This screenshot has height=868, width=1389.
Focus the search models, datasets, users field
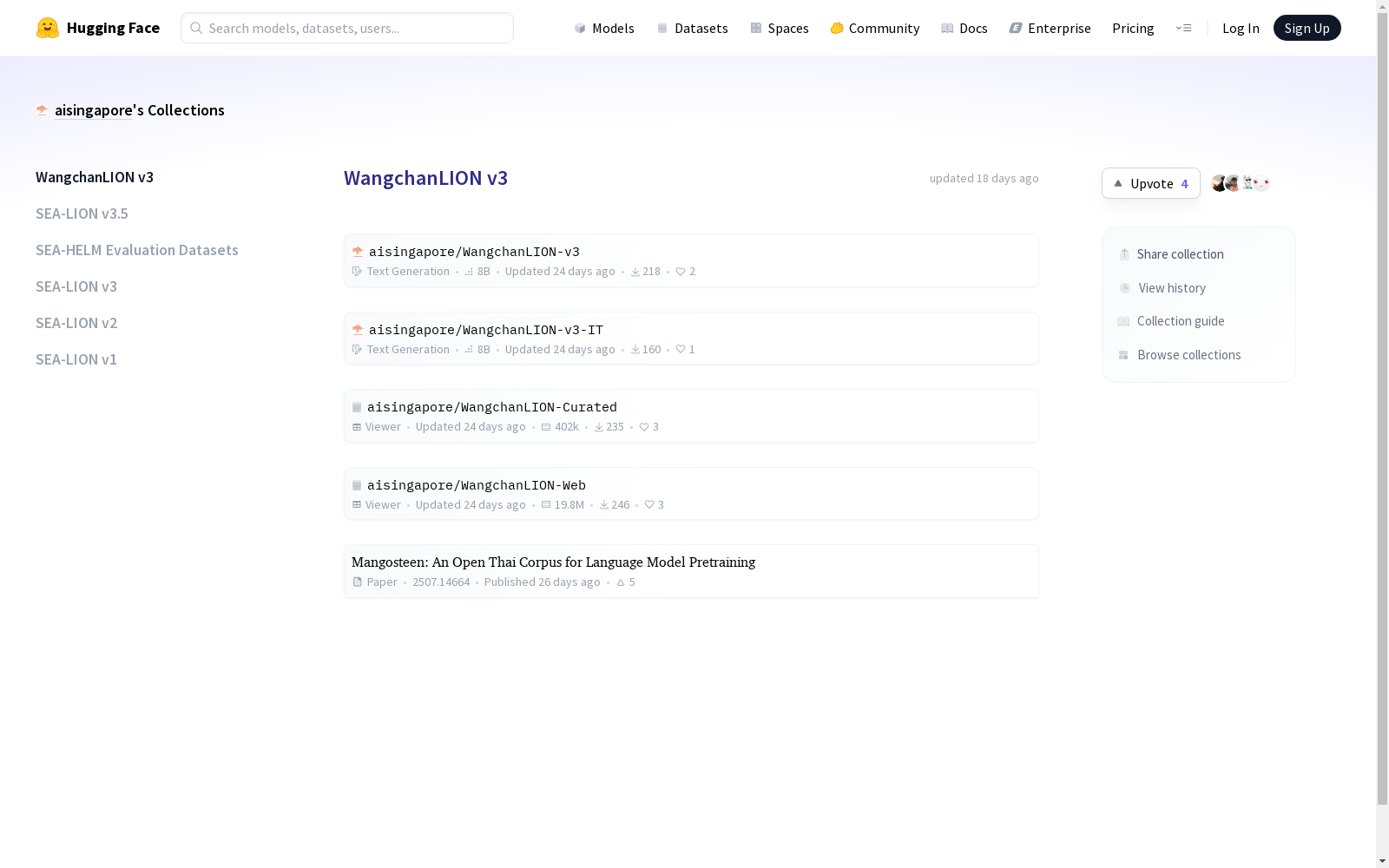(347, 28)
